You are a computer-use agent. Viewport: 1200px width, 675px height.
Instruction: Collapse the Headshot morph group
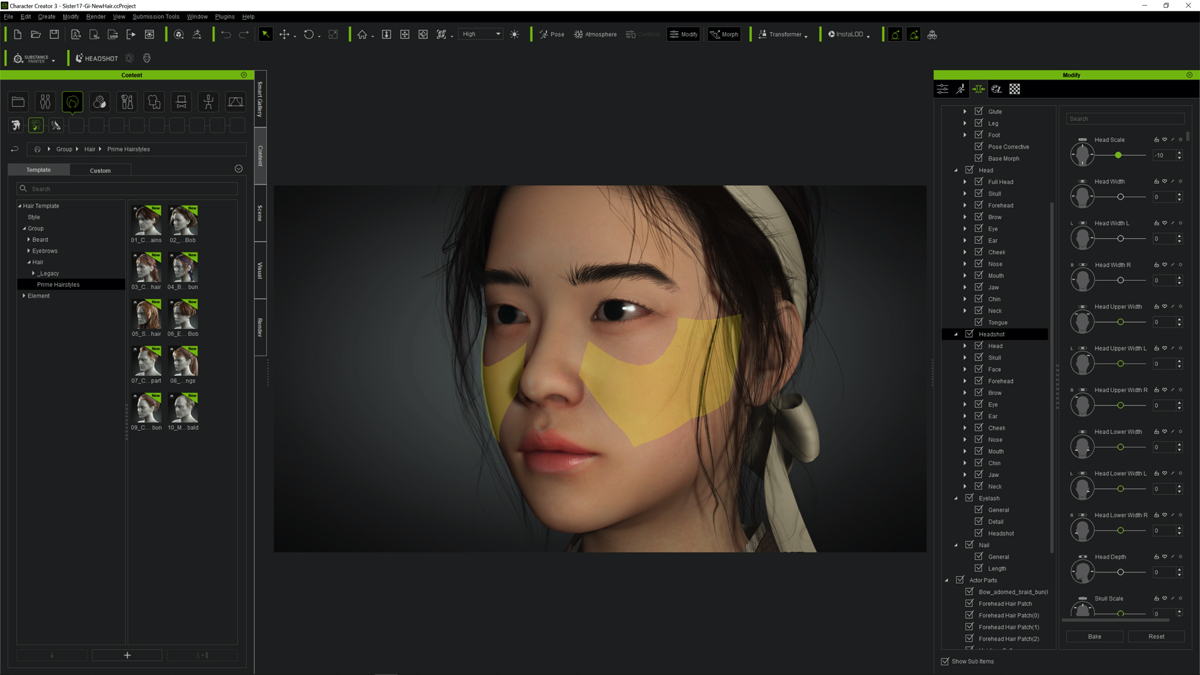coord(956,334)
